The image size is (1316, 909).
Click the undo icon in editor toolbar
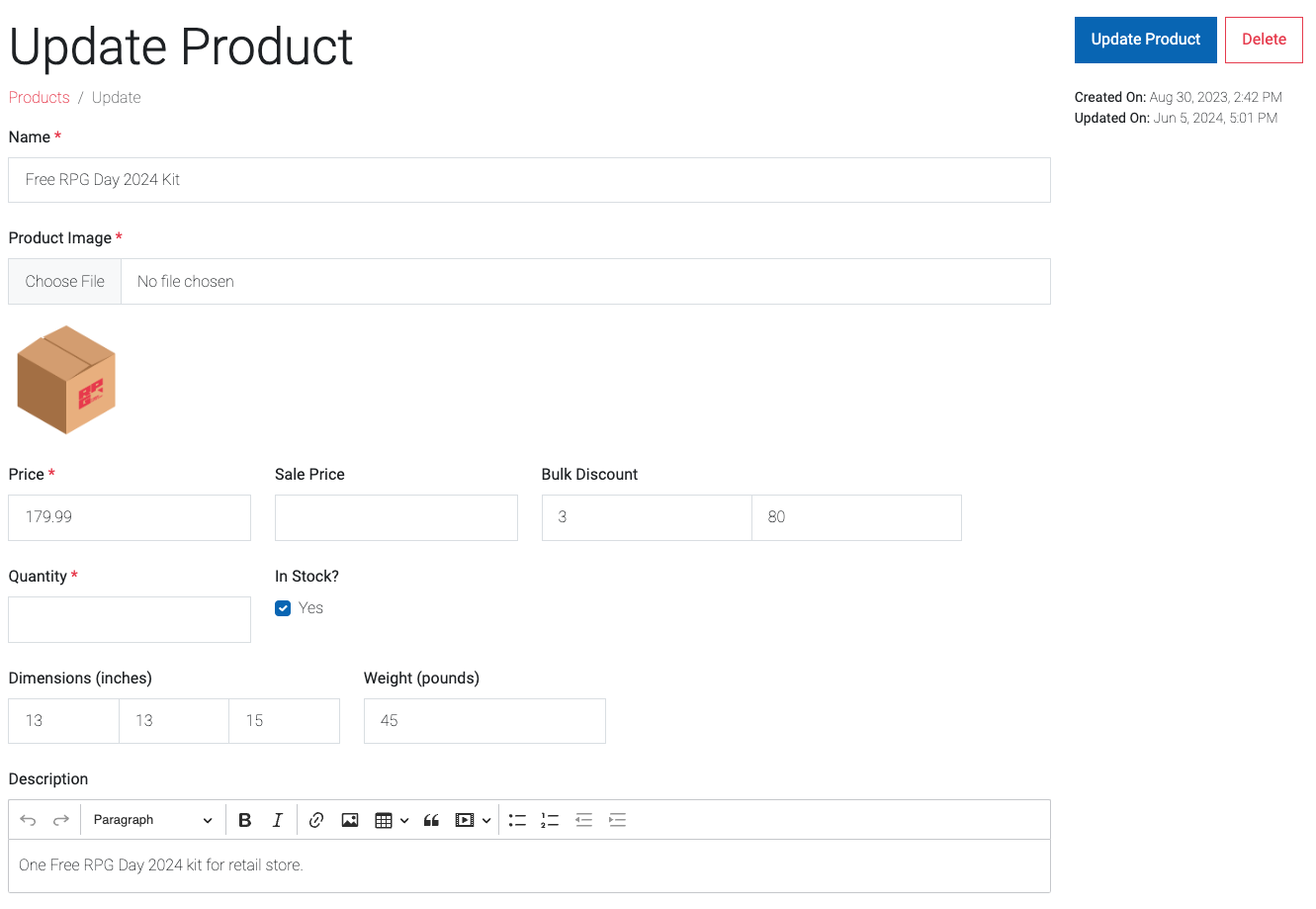point(28,820)
